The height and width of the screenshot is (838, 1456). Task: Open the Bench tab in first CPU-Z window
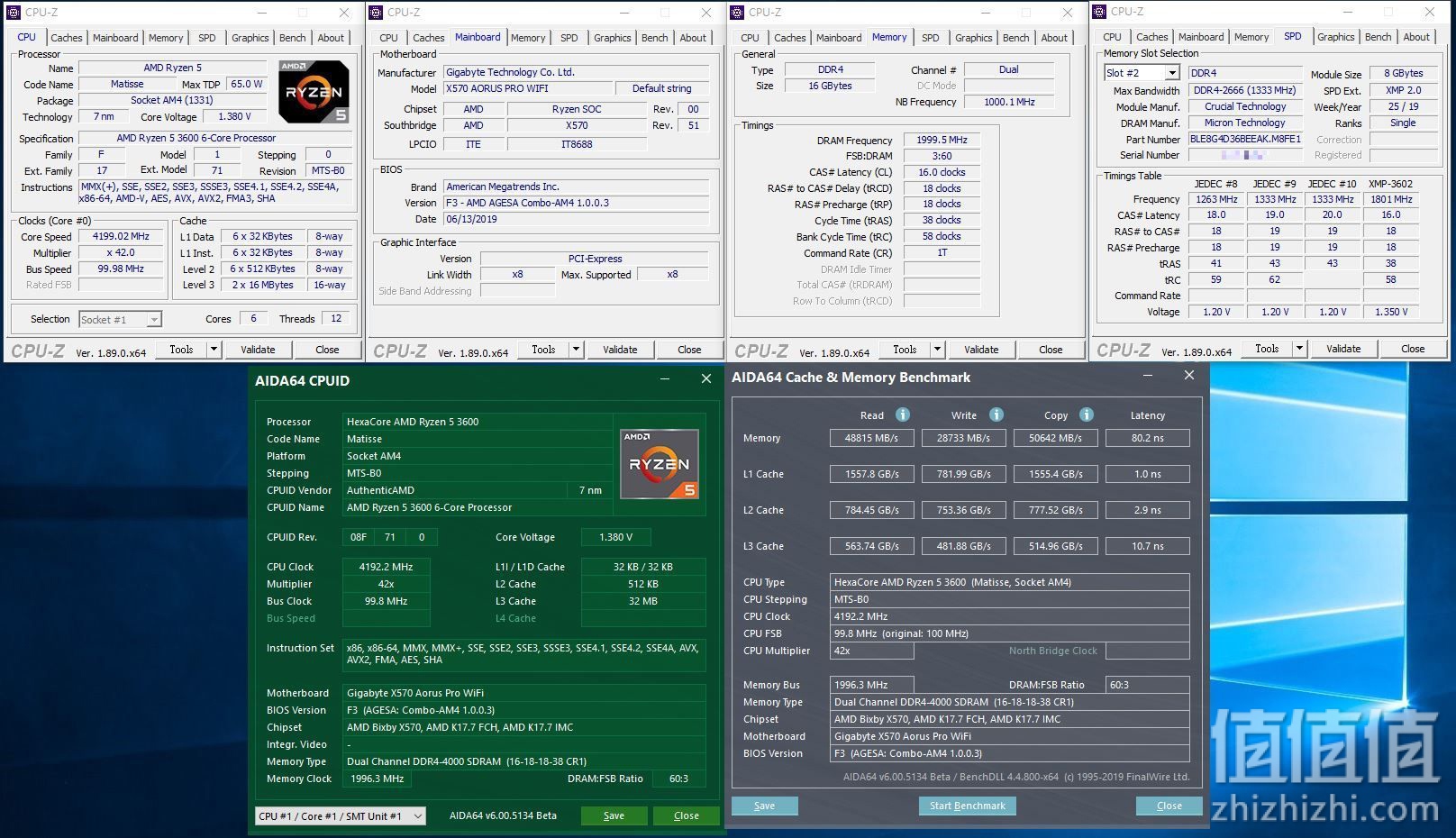point(293,38)
